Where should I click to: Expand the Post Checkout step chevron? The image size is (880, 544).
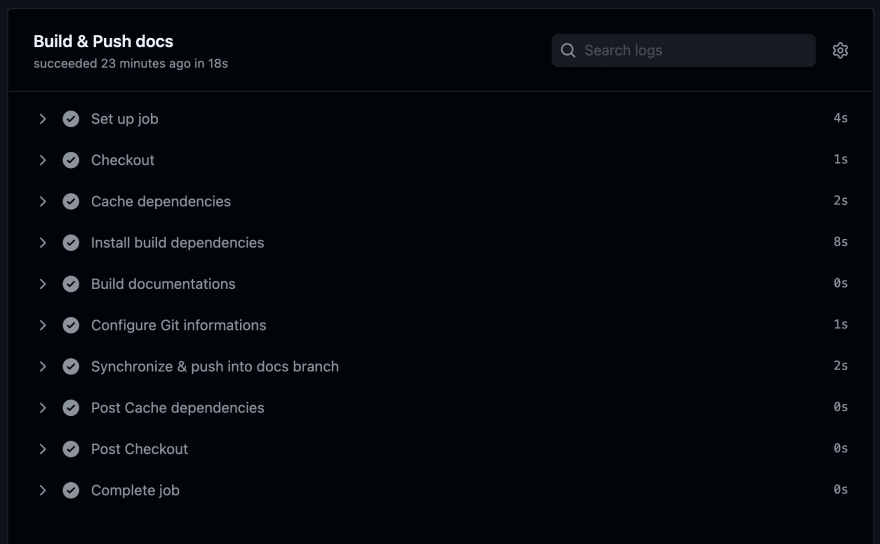pyautogui.click(x=43, y=449)
